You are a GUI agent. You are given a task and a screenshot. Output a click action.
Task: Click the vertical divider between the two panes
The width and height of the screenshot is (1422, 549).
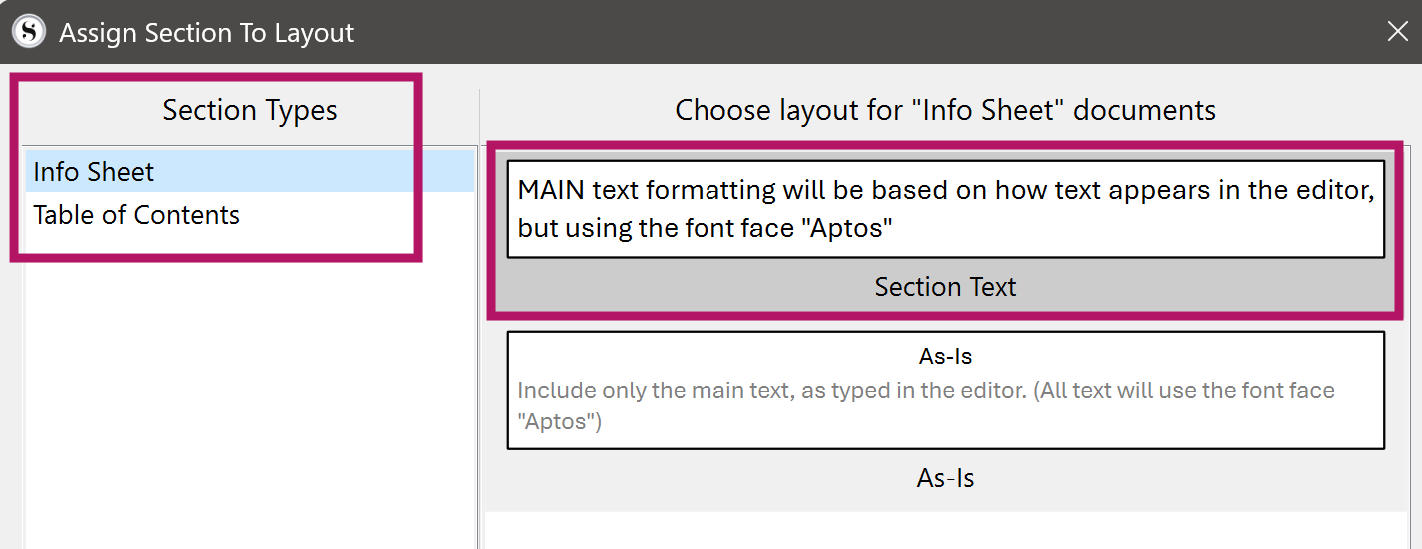click(479, 318)
